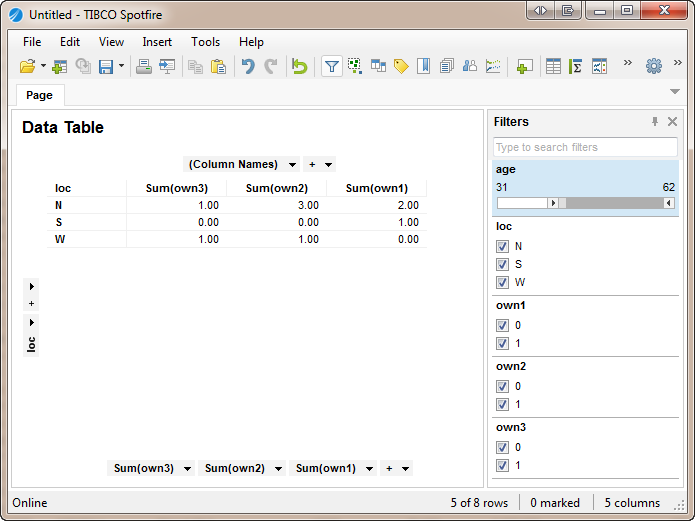
Task: Click the age range slider handle
Action: pos(554,203)
